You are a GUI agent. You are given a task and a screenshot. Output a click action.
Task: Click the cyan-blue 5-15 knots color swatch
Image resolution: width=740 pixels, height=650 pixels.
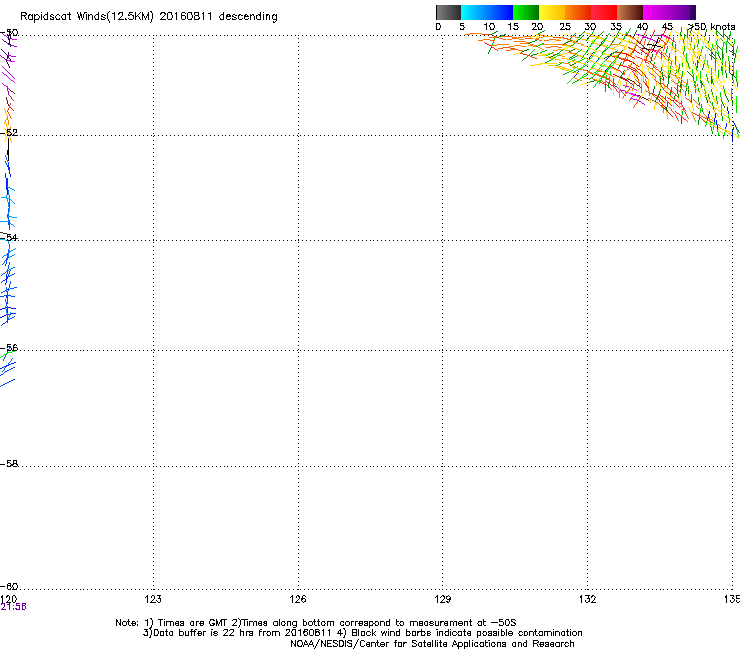pyautogui.click(x=487, y=12)
